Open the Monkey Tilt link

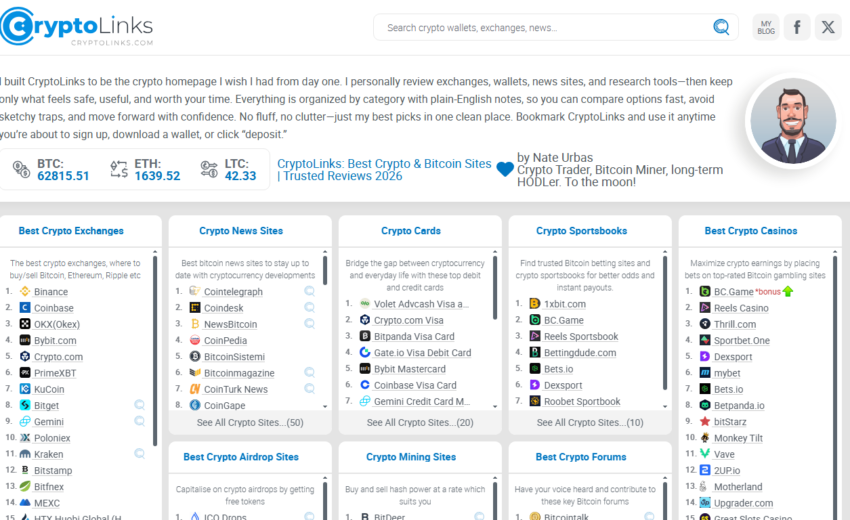(x=738, y=438)
